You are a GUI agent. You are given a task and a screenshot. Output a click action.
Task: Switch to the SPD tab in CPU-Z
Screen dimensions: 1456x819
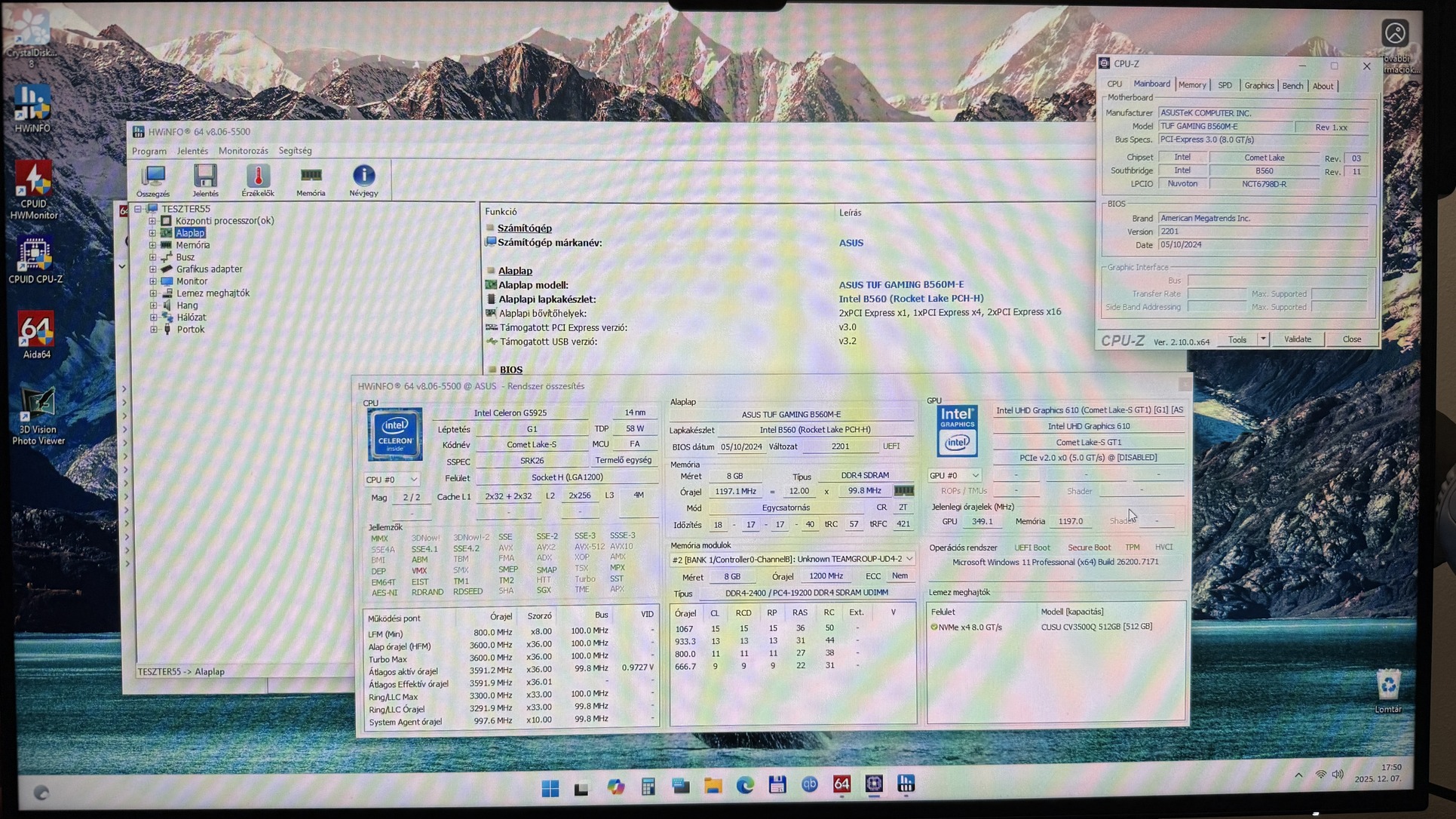point(1225,85)
